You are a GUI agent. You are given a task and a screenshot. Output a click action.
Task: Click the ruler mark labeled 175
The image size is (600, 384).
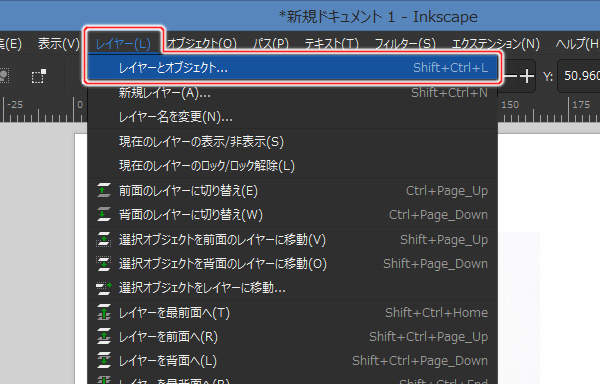tap(581, 104)
